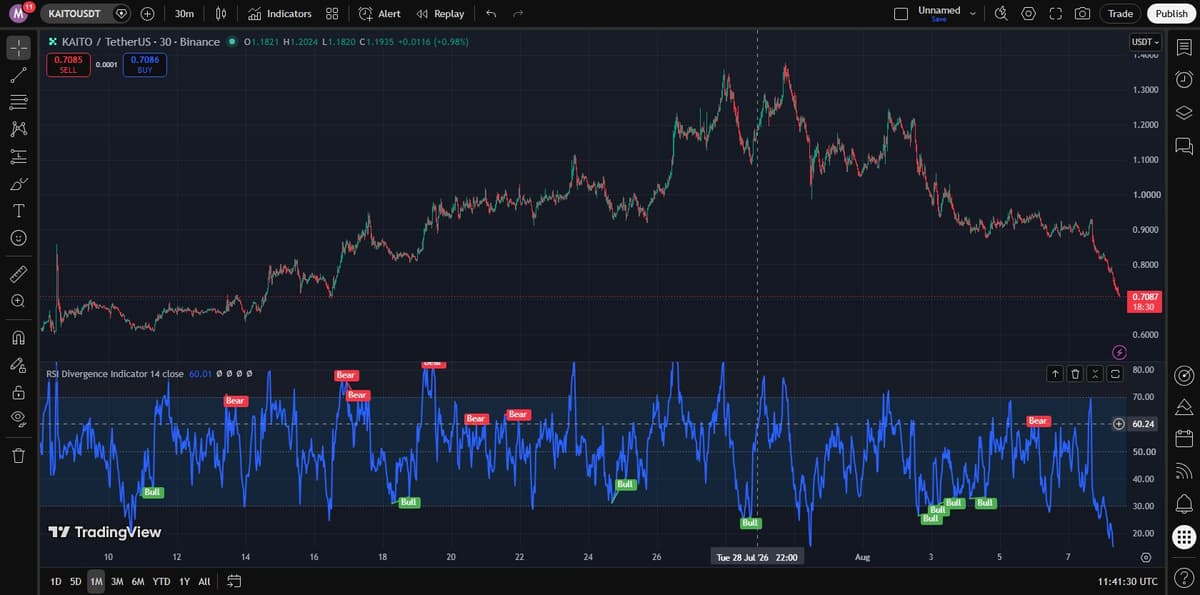The width and height of the screenshot is (1200, 595).
Task: Select the ruler measure tool
Action: click(18, 273)
